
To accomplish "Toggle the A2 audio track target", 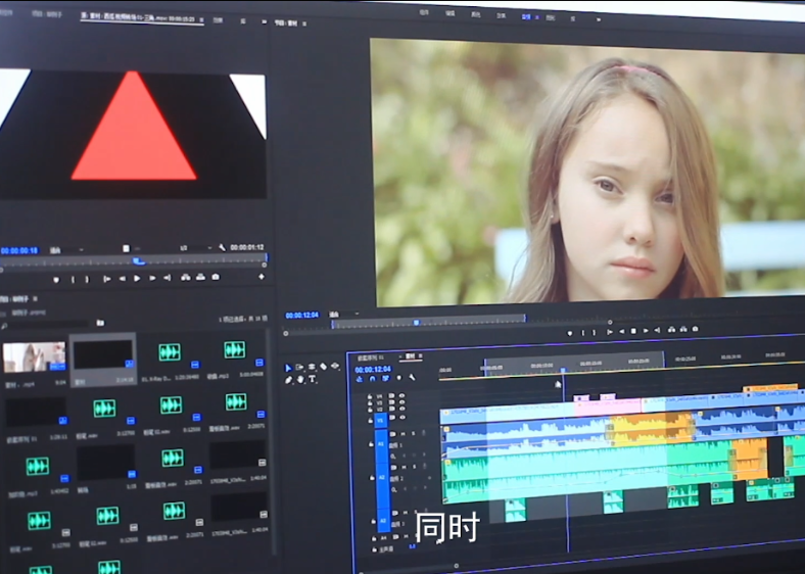I will click(382, 478).
